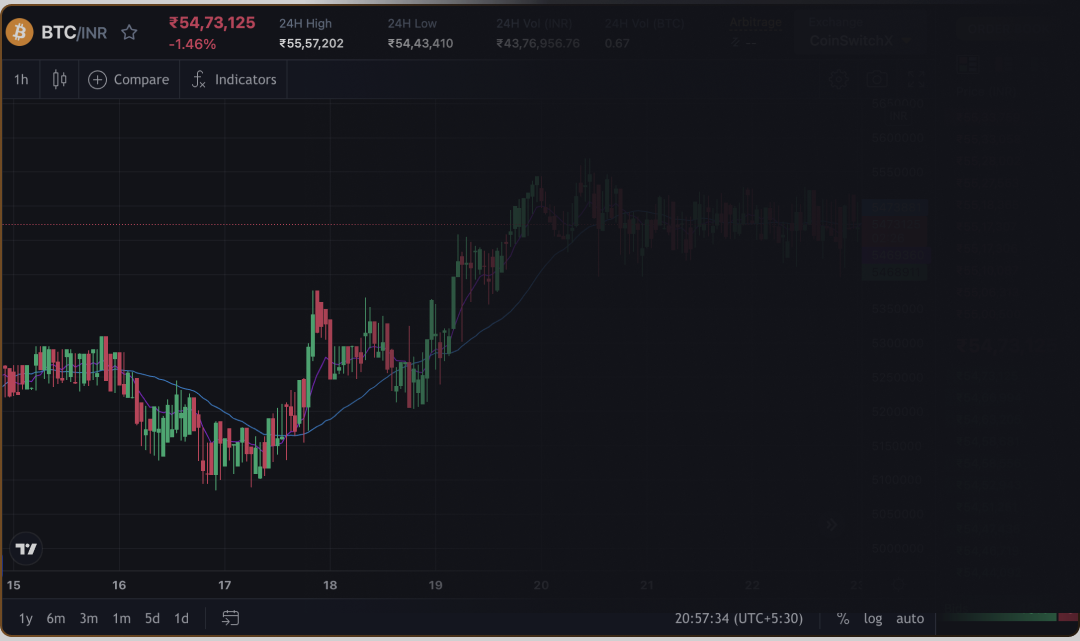Open the Compare dialog
The width and height of the screenshot is (1080, 641).
(129, 78)
